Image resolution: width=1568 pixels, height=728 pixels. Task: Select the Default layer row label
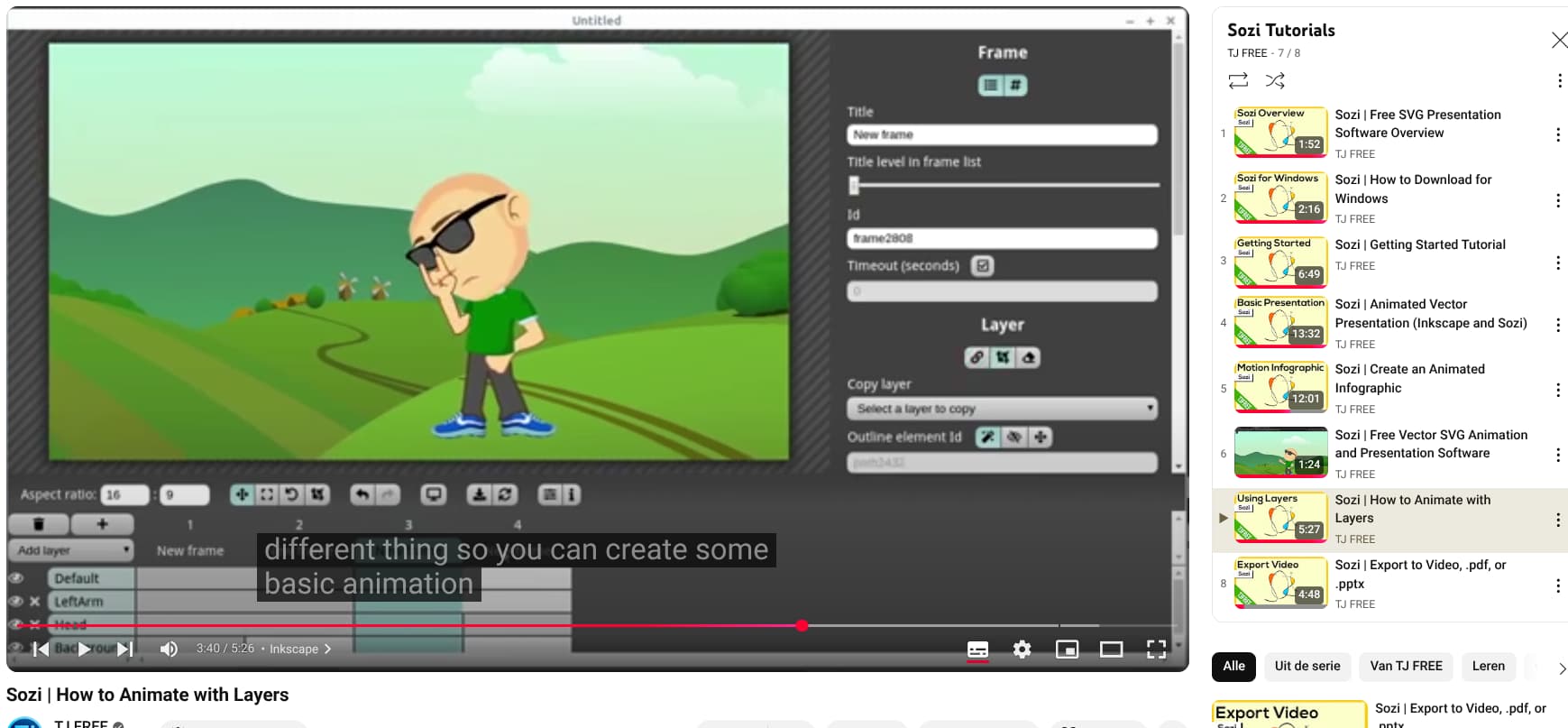90,578
